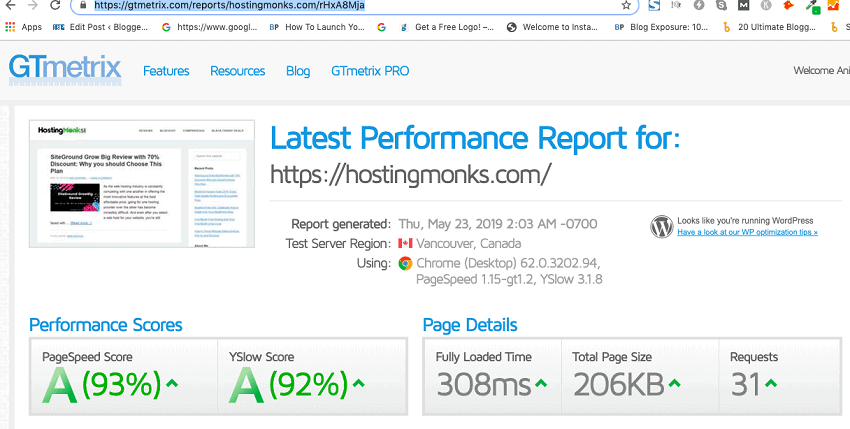The image size is (850, 429).
Task: Open the Resources menu
Action: click(x=237, y=71)
